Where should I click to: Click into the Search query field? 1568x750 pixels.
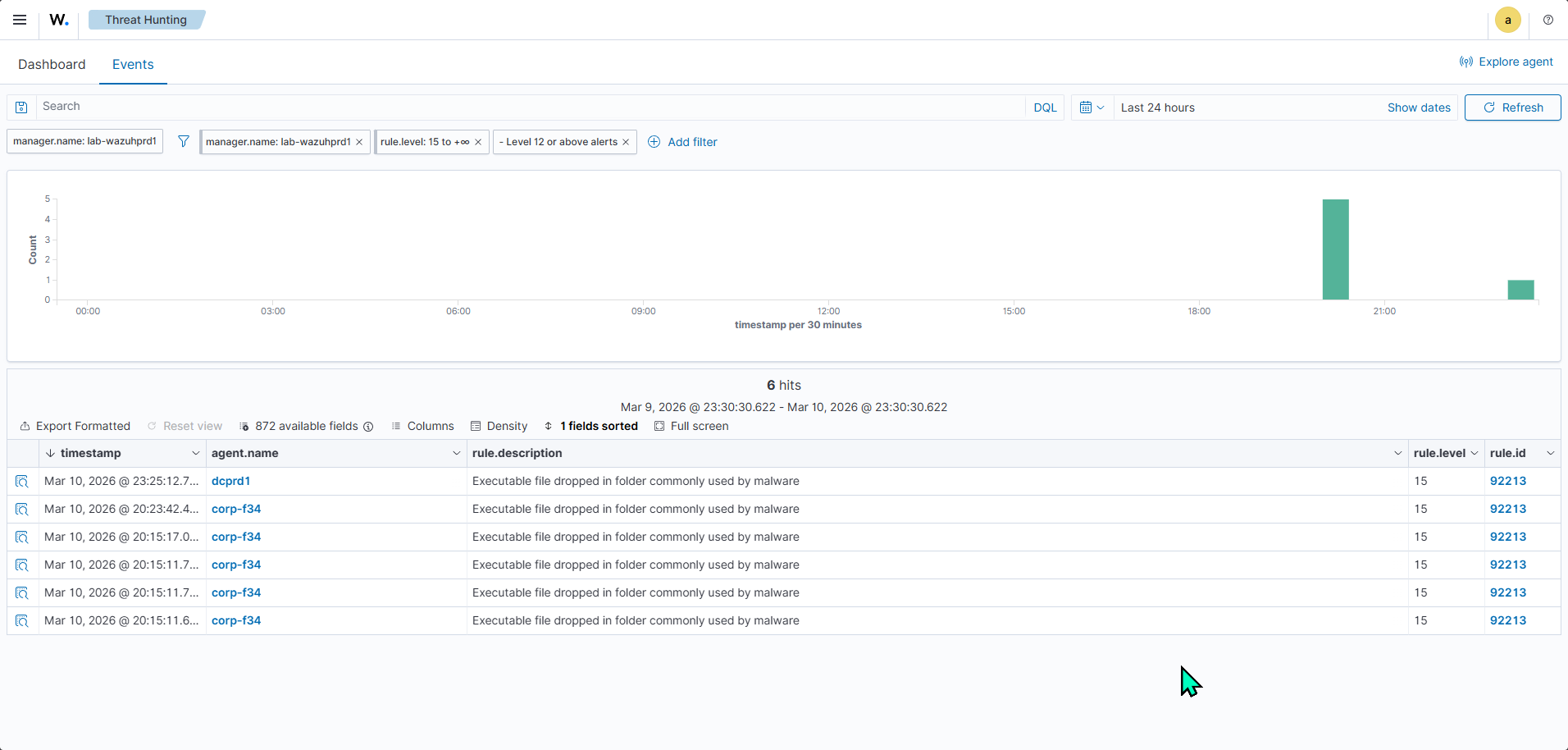click(x=530, y=107)
